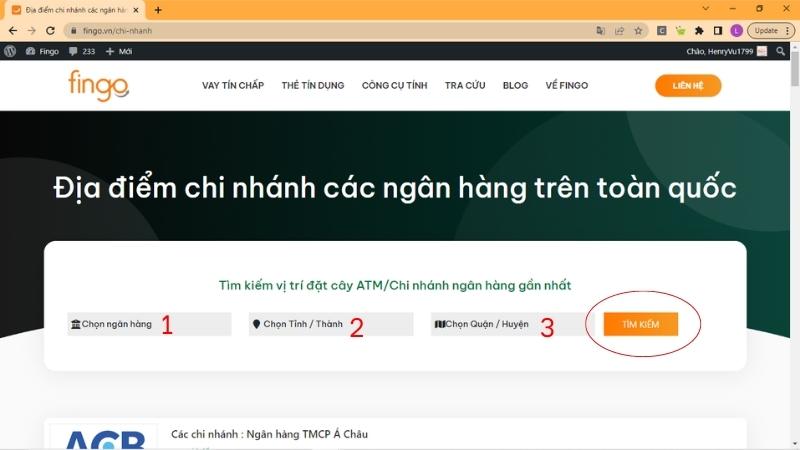The height and width of the screenshot is (450, 800).
Task: Open the HenryVu1799 account menu
Action: point(727,51)
